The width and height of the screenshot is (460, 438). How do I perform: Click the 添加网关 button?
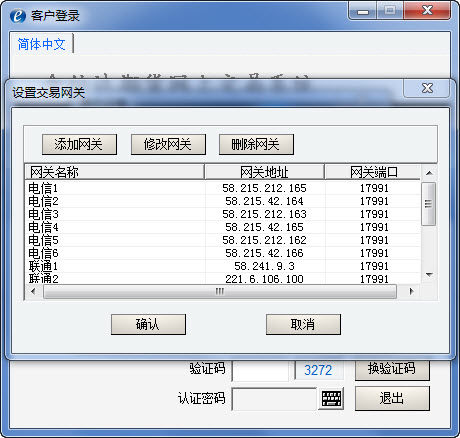[x=79, y=144]
